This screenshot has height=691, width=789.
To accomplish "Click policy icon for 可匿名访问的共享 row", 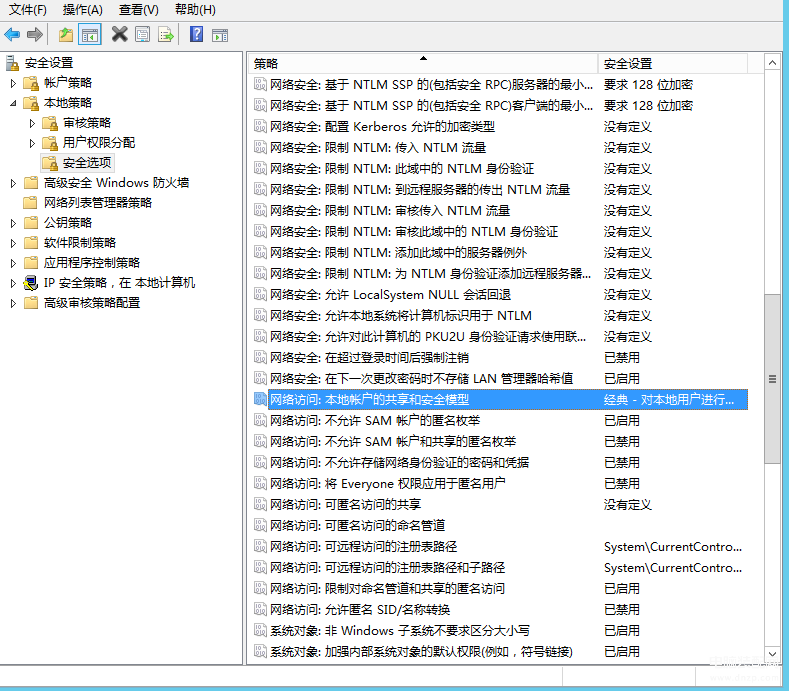I will (x=260, y=504).
